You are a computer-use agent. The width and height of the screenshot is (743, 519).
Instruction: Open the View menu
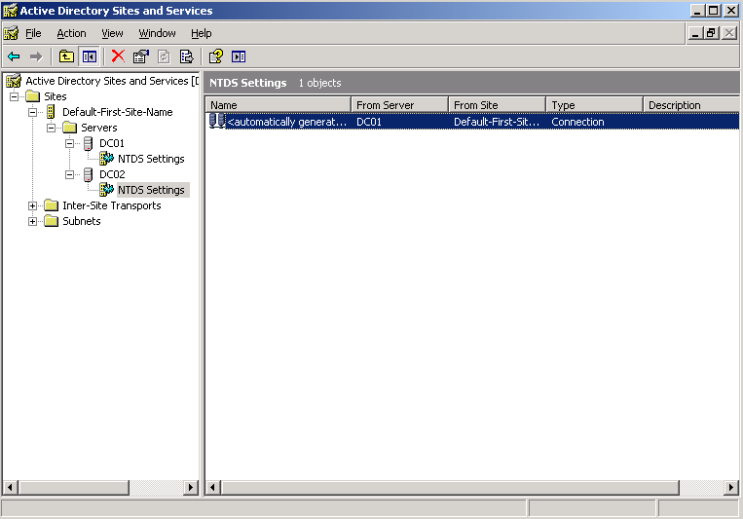tap(112, 33)
